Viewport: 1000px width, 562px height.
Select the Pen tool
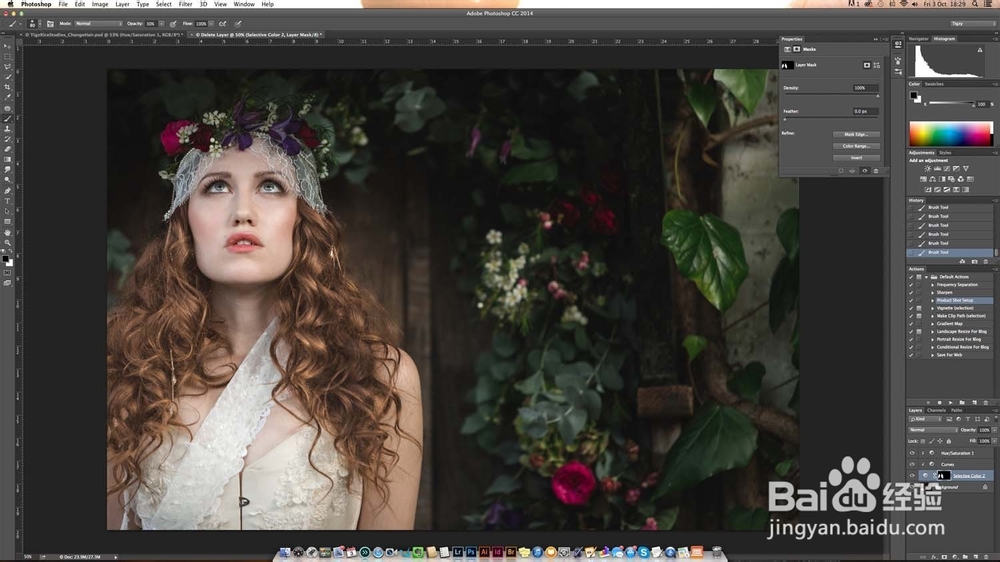click(x=8, y=191)
